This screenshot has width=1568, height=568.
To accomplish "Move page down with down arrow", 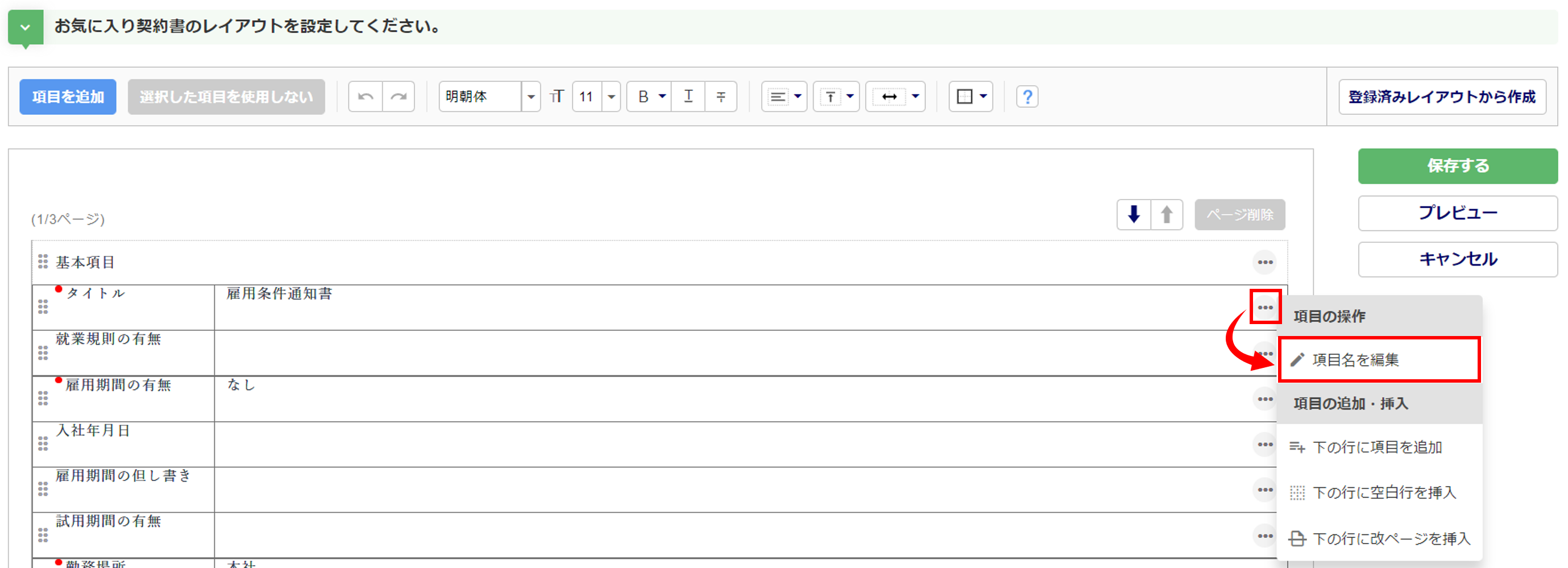I will point(1134,214).
